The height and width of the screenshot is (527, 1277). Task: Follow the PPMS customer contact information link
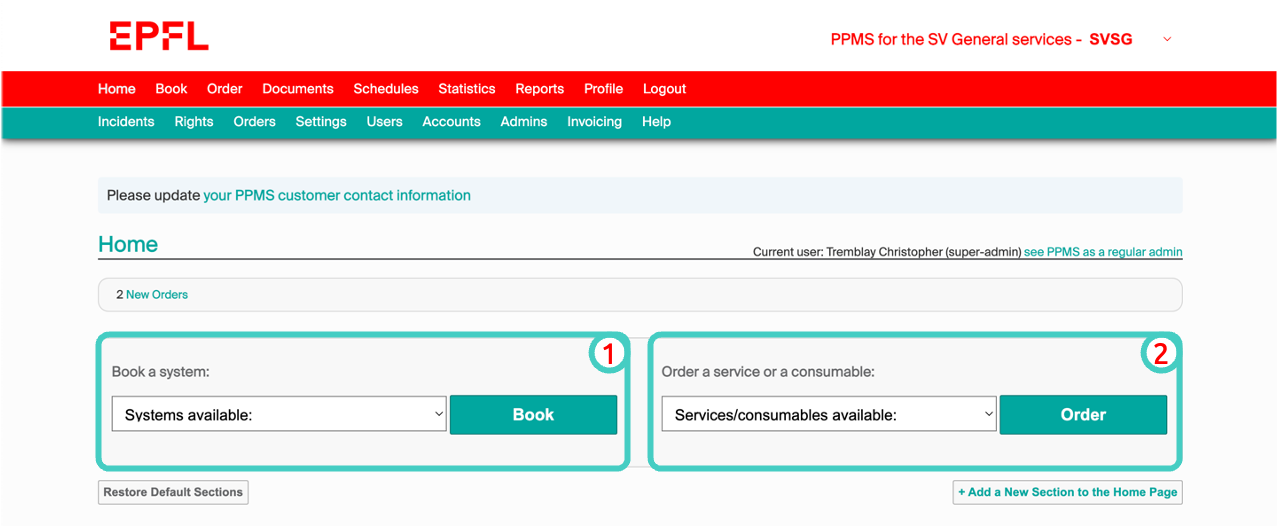(x=336, y=196)
